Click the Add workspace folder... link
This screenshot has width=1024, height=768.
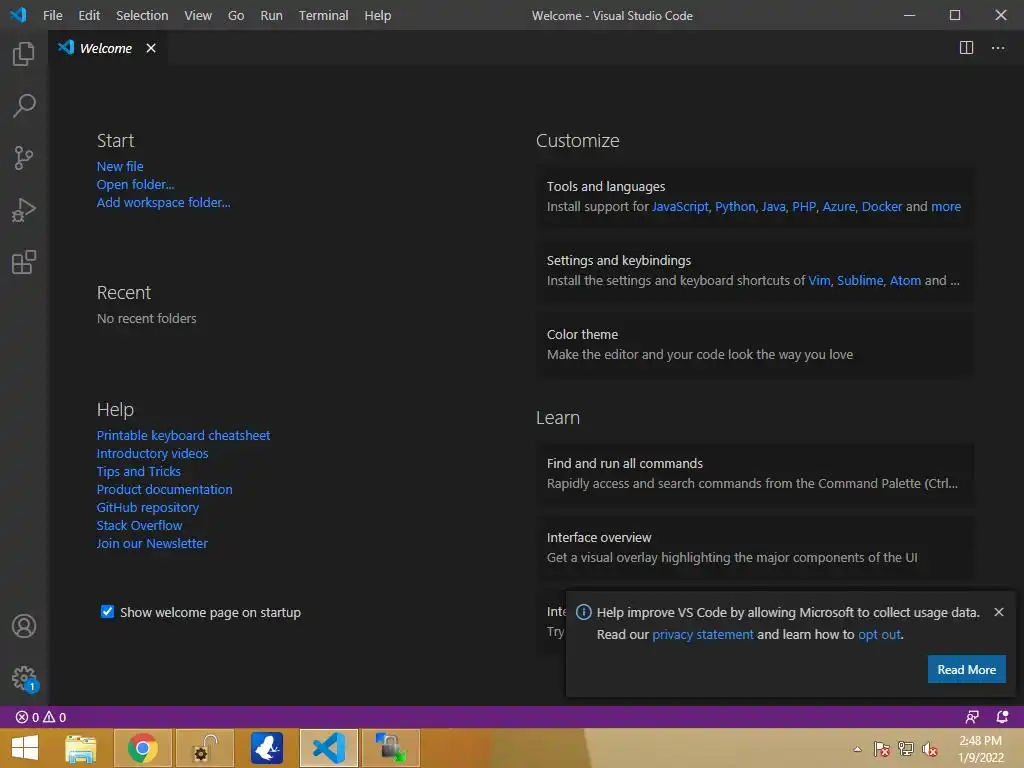pos(163,202)
